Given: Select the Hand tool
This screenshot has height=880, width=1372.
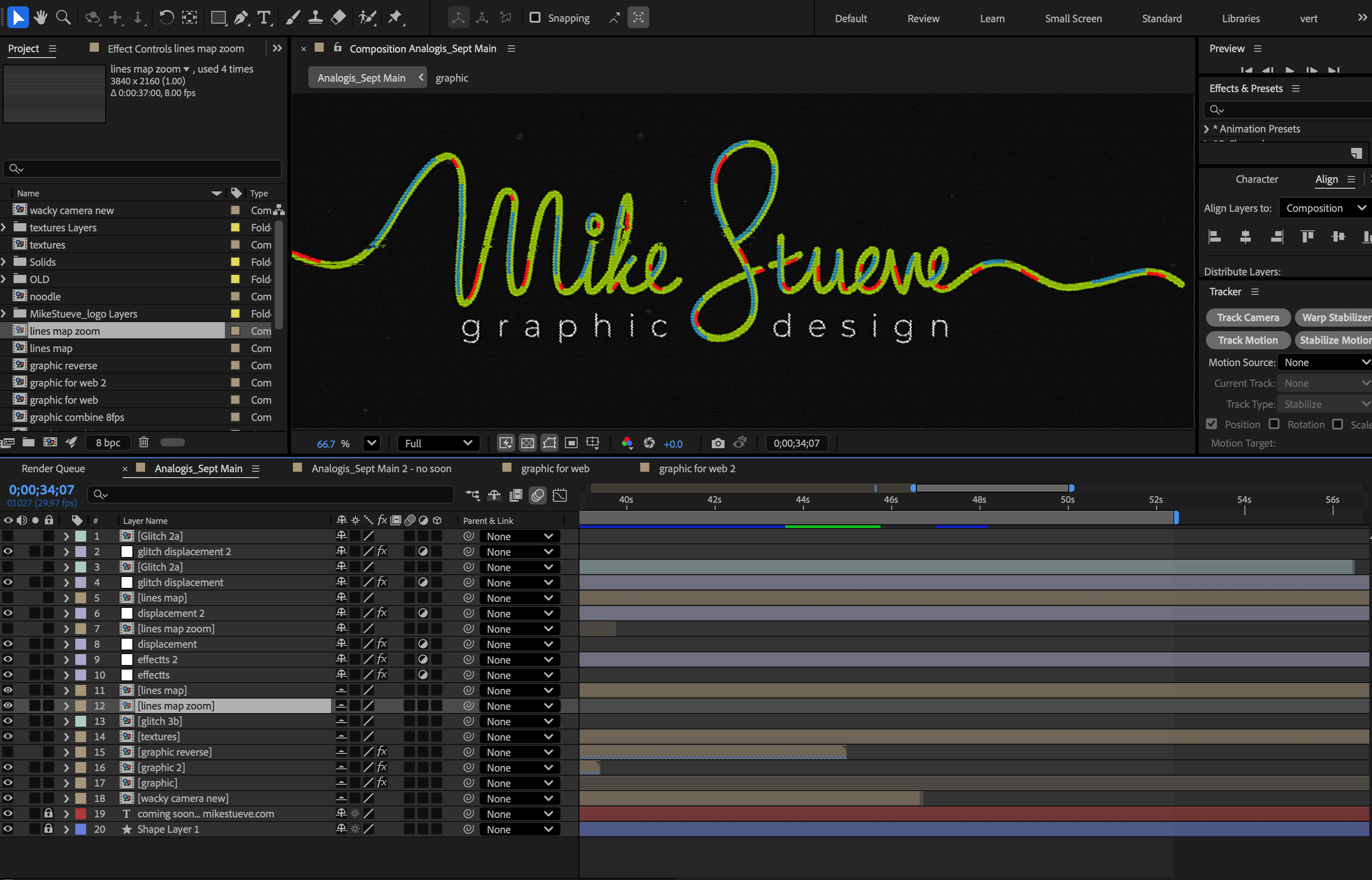Looking at the screenshot, I should (40, 18).
